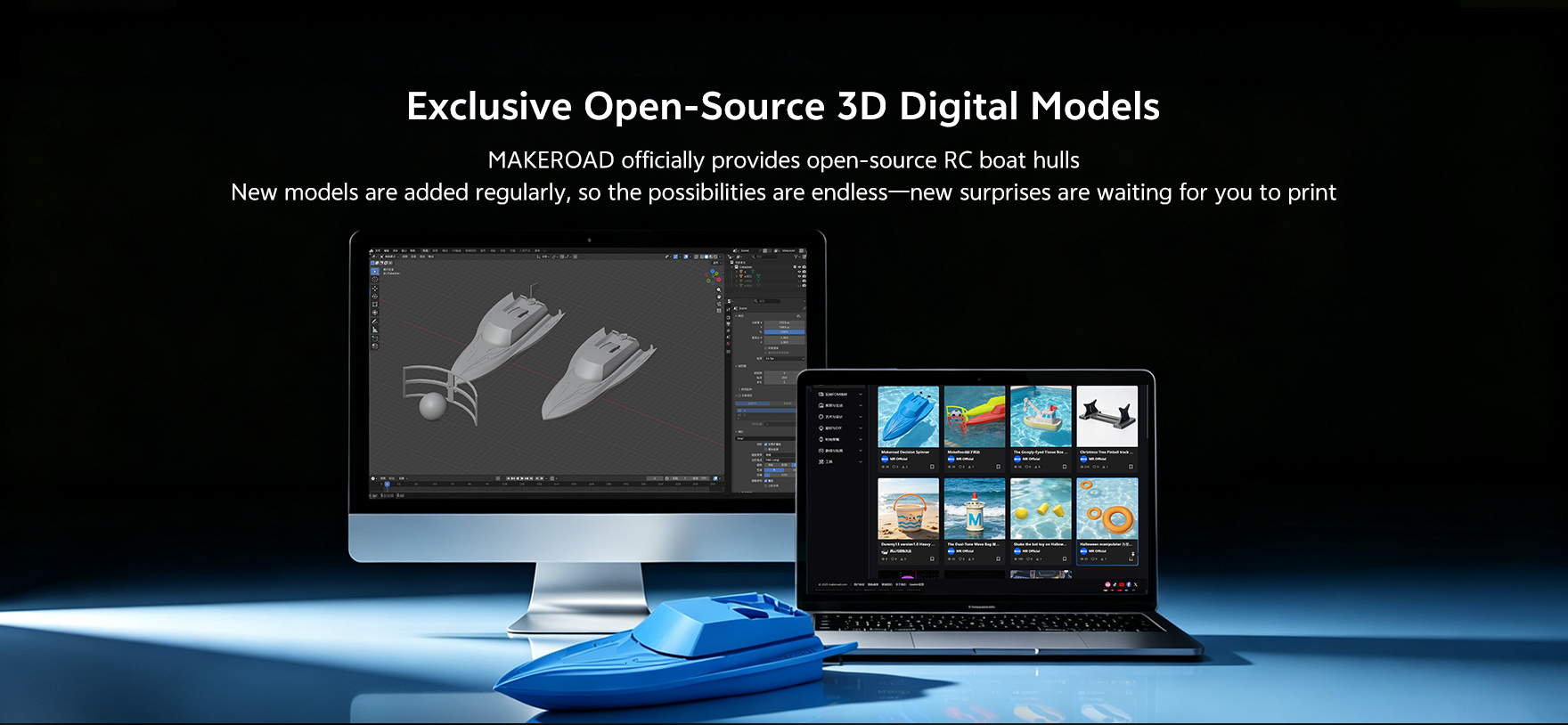
Task: Open "The Googly-Eyed Tissue Box" title link
Action: point(1040,452)
